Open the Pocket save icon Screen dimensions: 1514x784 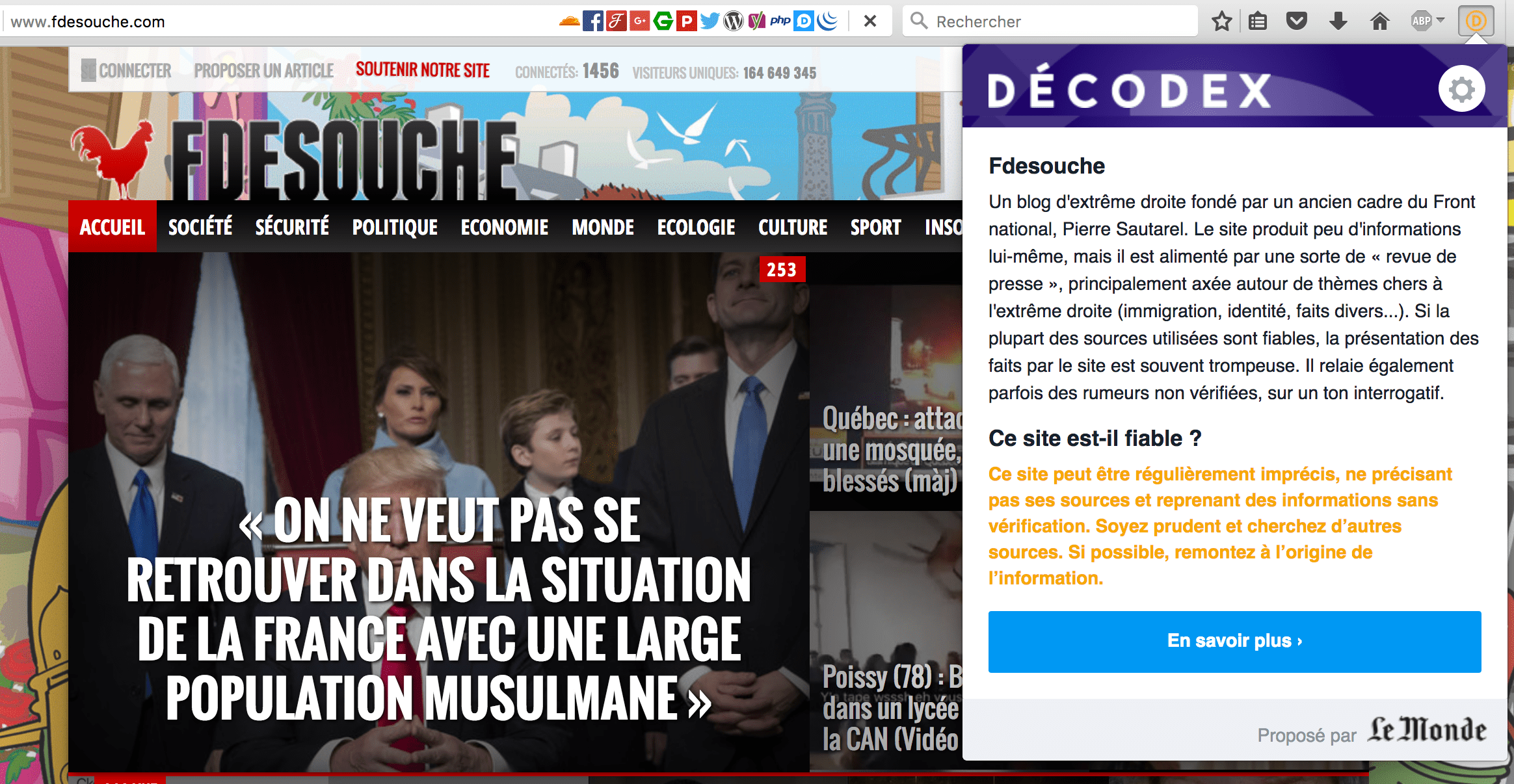pyautogui.click(x=1296, y=21)
